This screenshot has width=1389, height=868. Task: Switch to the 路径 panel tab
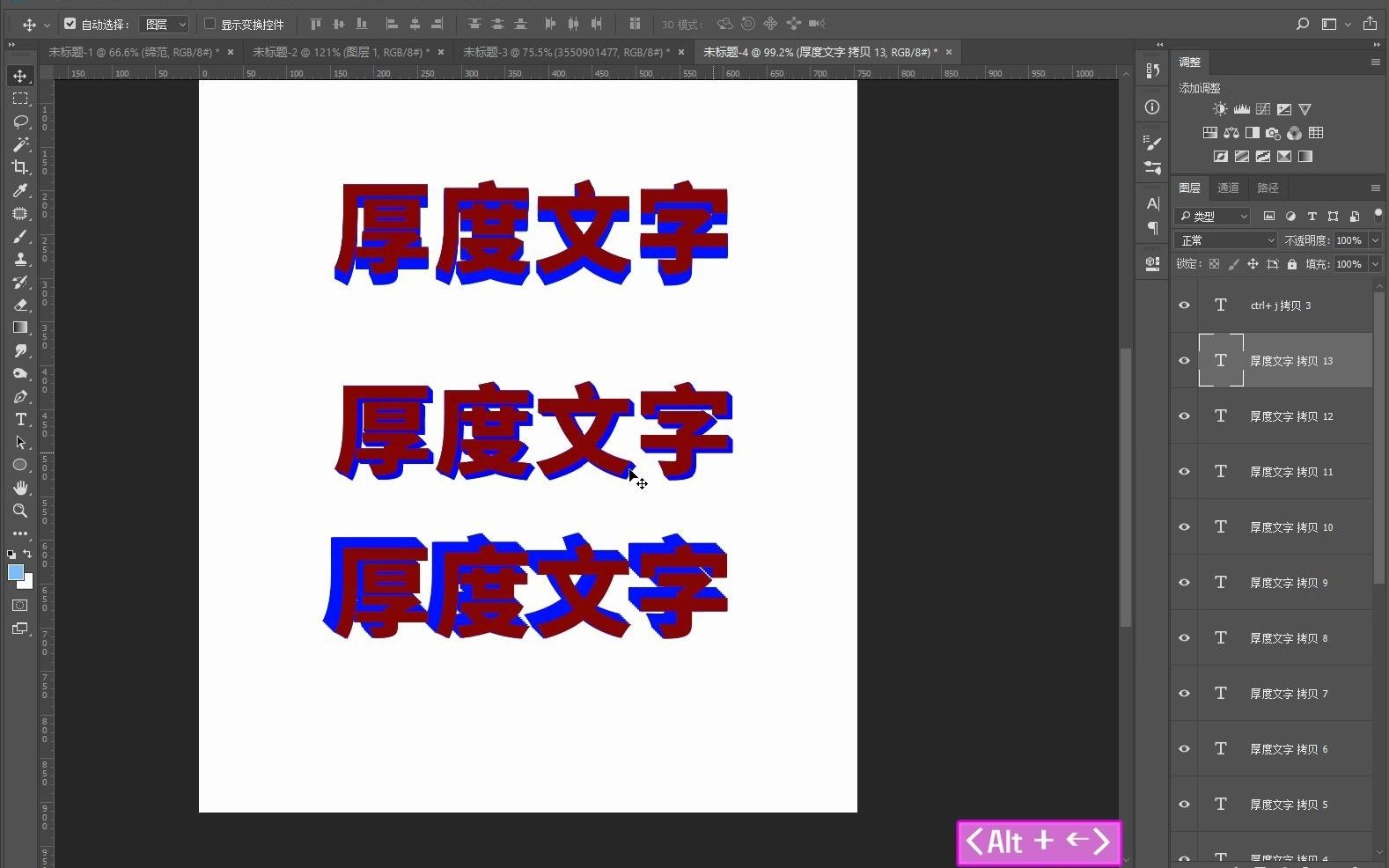(x=1268, y=188)
